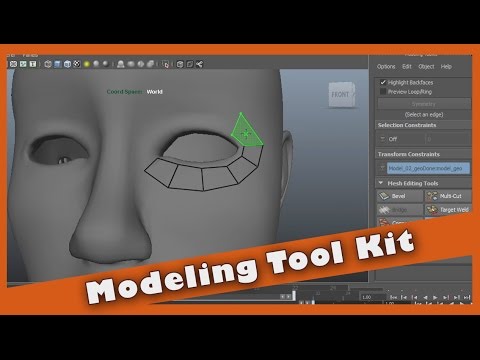Click the green-arrows icon in viewport toolbar

pos(23,64)
